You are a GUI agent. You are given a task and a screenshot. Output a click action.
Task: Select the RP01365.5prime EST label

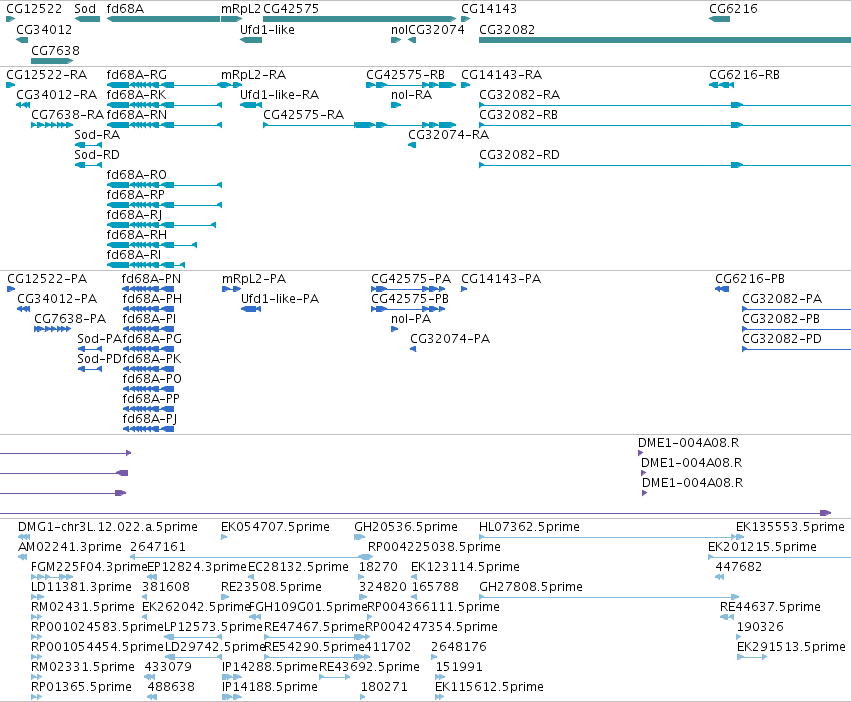point(81,687)
